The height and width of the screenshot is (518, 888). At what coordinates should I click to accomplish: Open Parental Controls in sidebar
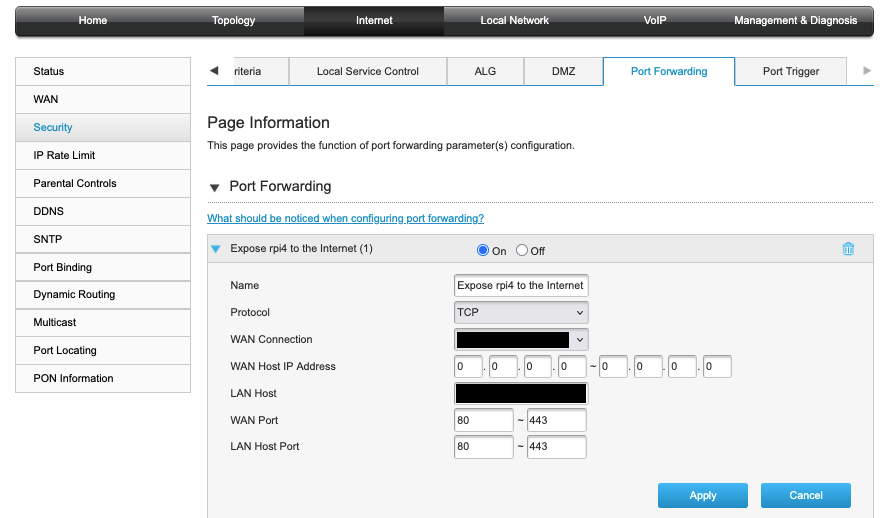103,183
